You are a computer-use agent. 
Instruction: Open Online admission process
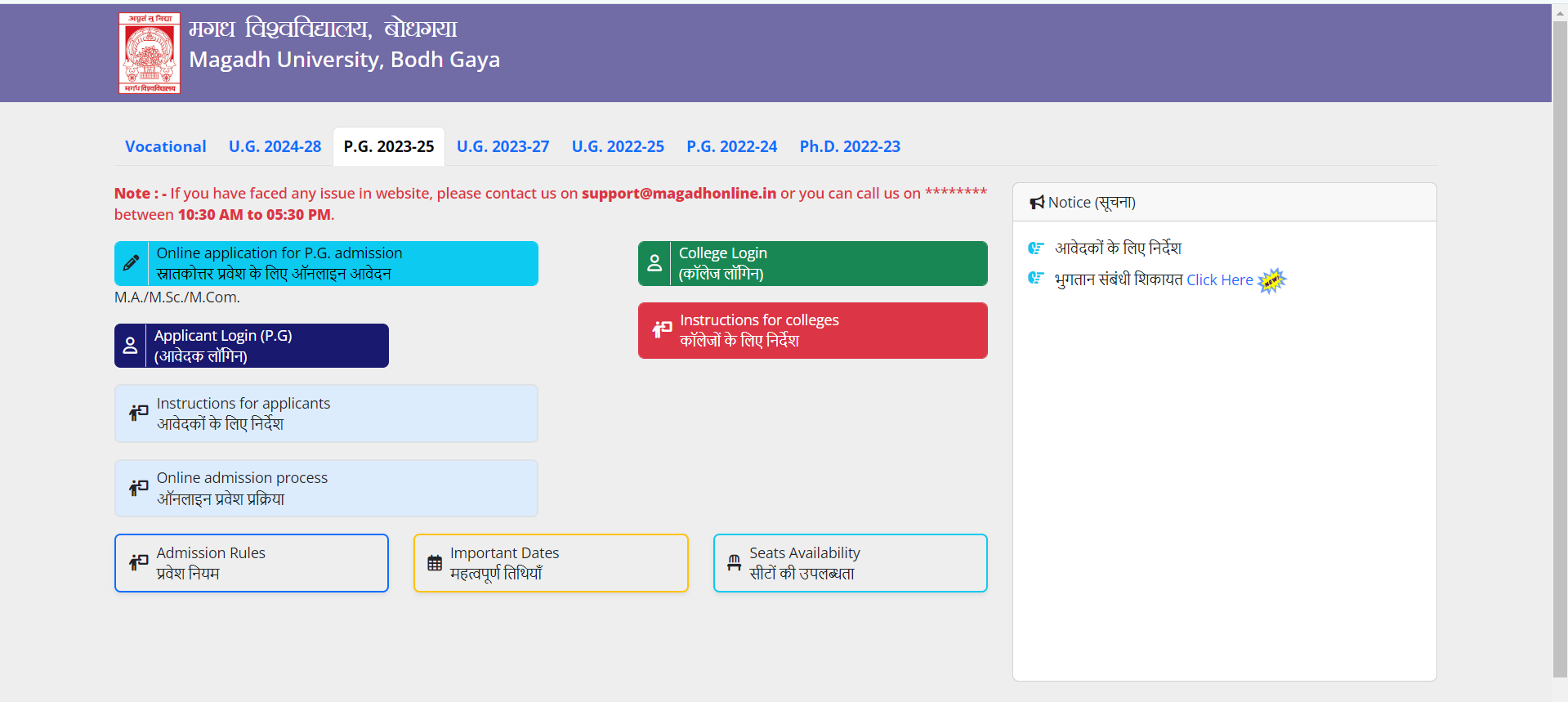pyautogui.click(x=326, y=488)
